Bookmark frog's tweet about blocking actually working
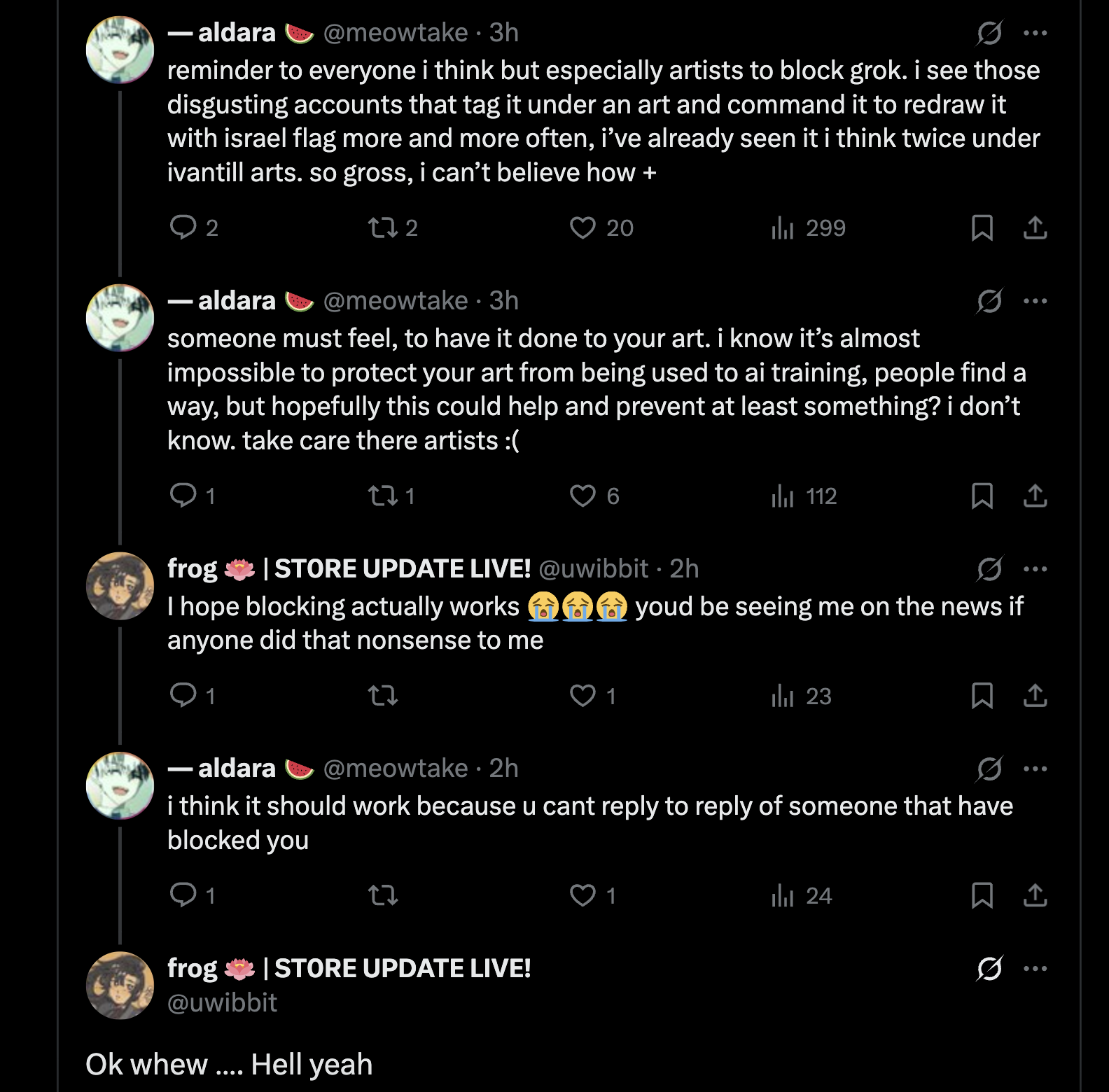The height and width of the screenshot is (1092, 1109). tap(982, 696)
